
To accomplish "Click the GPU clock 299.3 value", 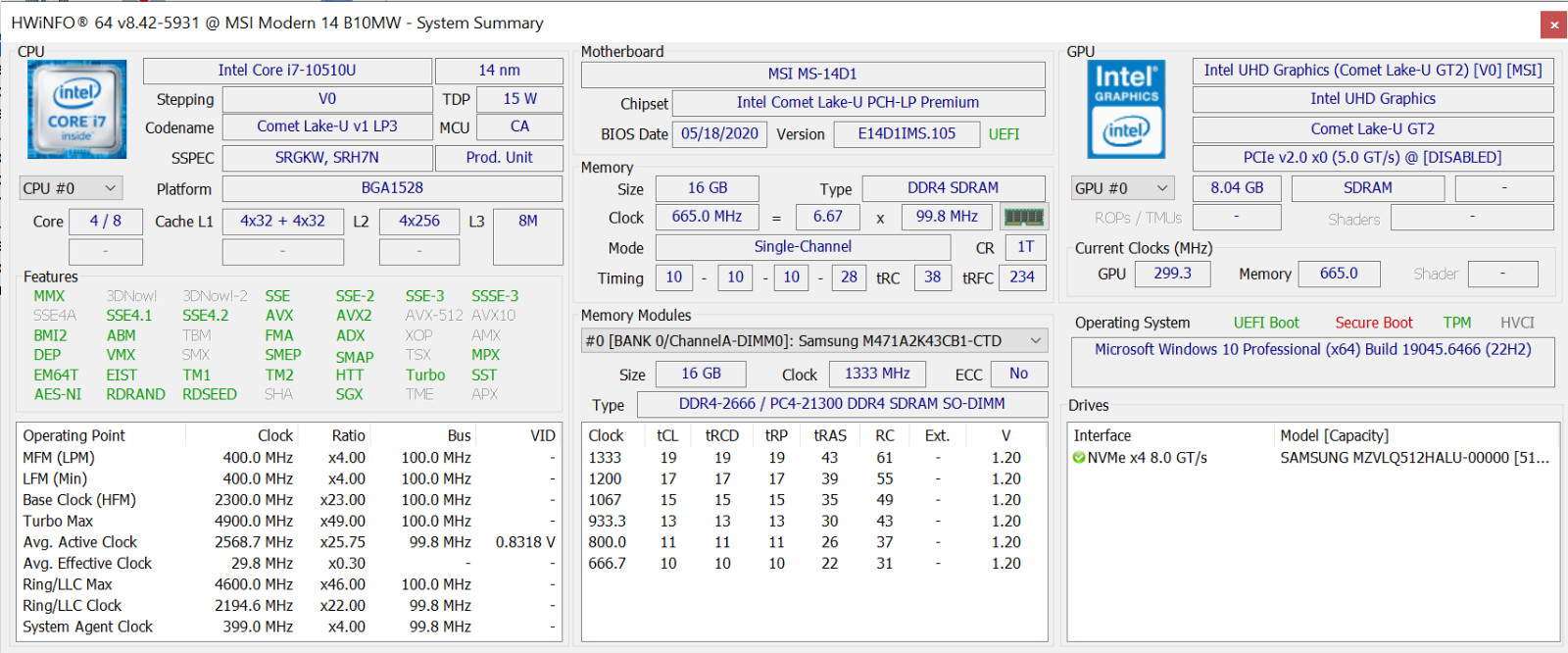I will click(x=1172, y=274).
